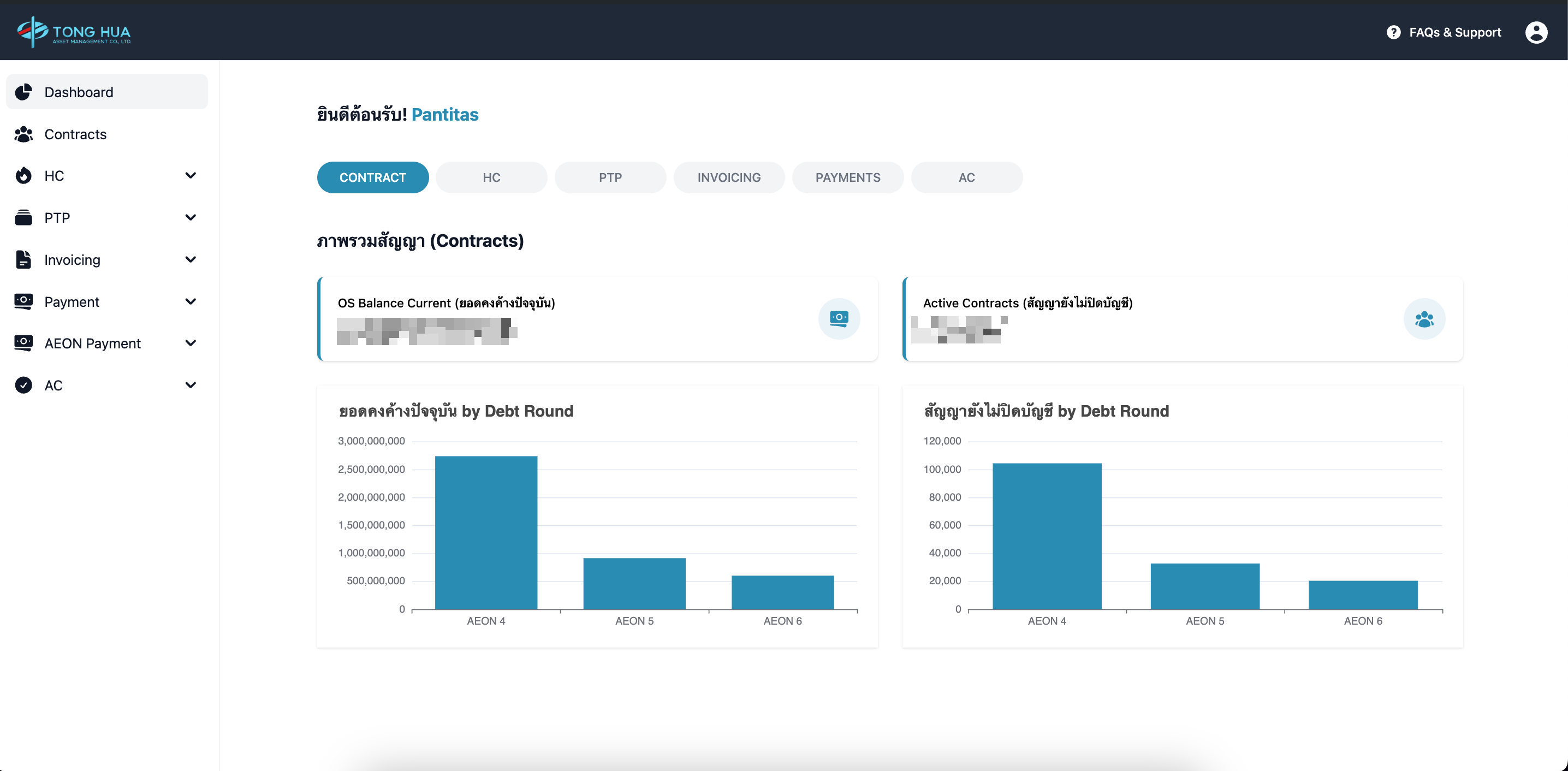Image resolution: width=1568 pixels, height=771 pixels.
Task: Click the AEON 4 bar in balance chart
Action: [x=486, y=532]
